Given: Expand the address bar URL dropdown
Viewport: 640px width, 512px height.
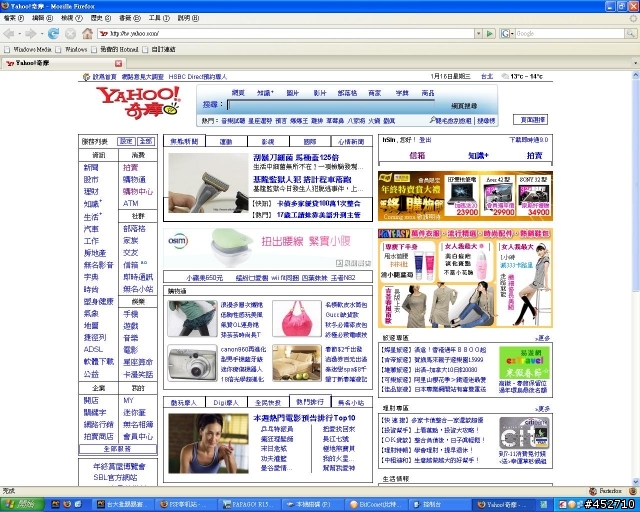Looking at the screenshot, I should click(478, 33).
